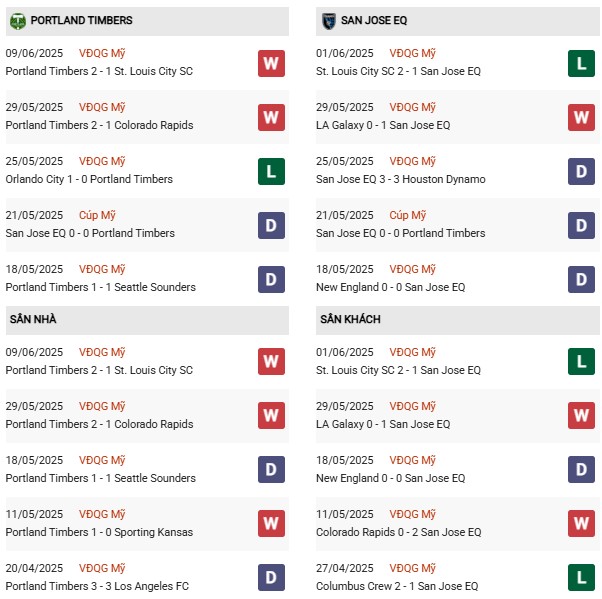Viewport: 602px width, 599px height.
Task: Click the D badge for Portland vs Seattle Sounders in top section
Action: click(x=271, y=279)
